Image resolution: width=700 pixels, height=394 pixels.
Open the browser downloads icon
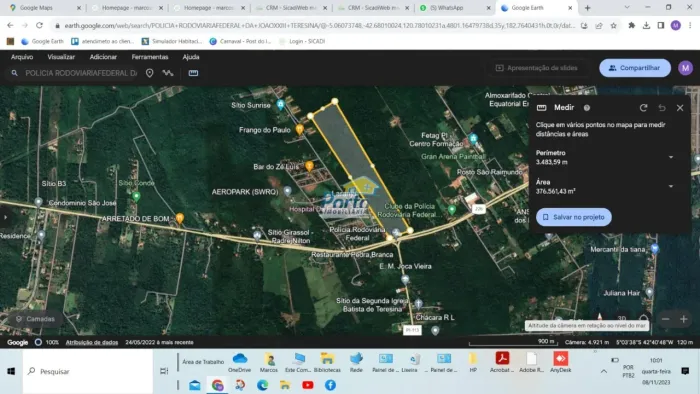click(x=646, y=25)
